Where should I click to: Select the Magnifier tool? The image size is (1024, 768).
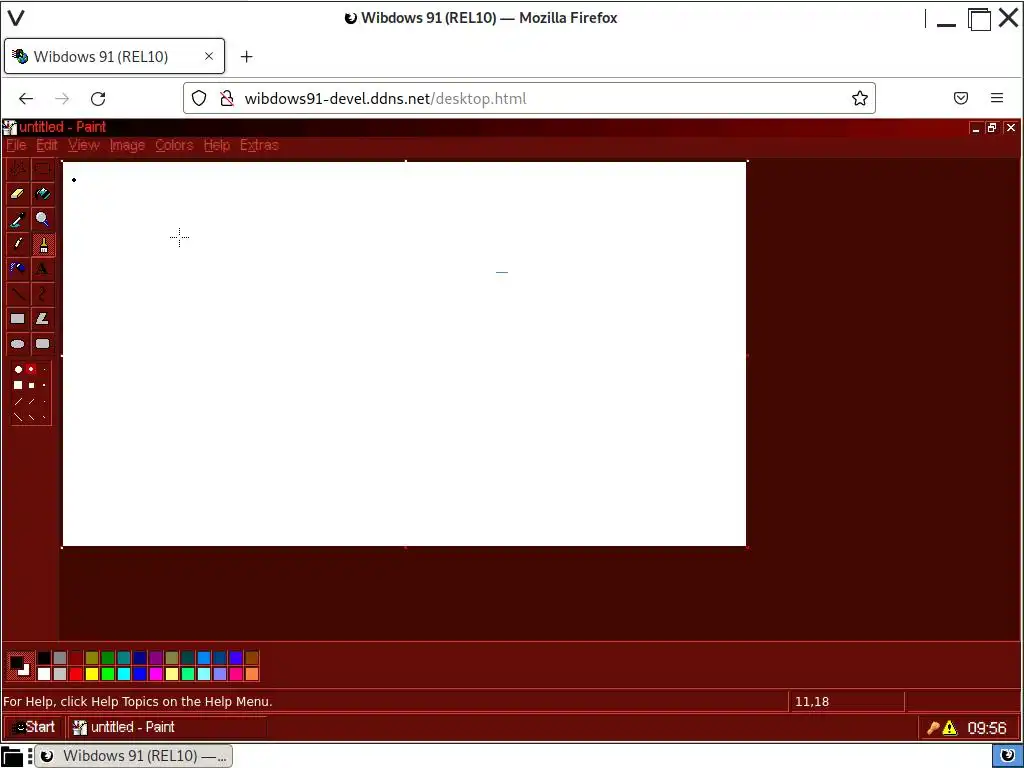click(42, 219)
